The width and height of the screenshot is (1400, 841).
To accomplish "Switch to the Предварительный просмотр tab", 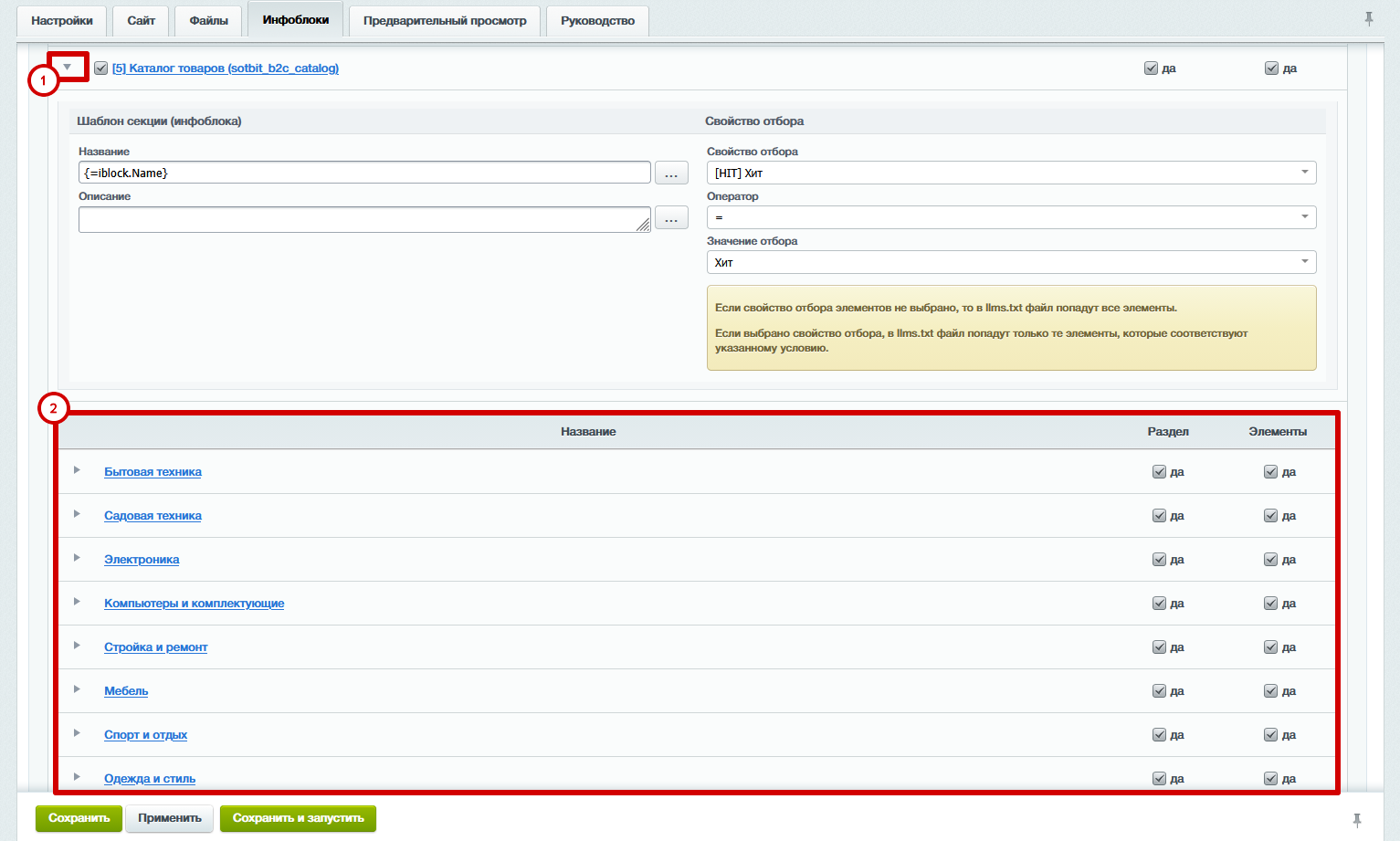I will click(x=445, y=20).
